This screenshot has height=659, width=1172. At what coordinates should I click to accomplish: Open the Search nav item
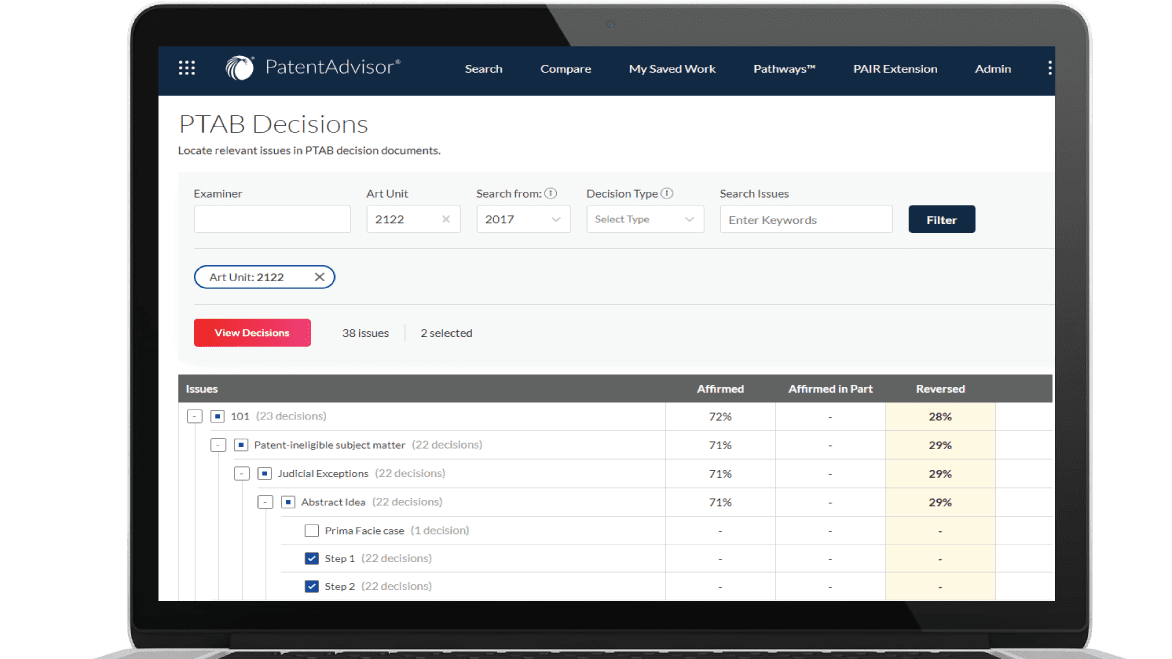(484, 69)
